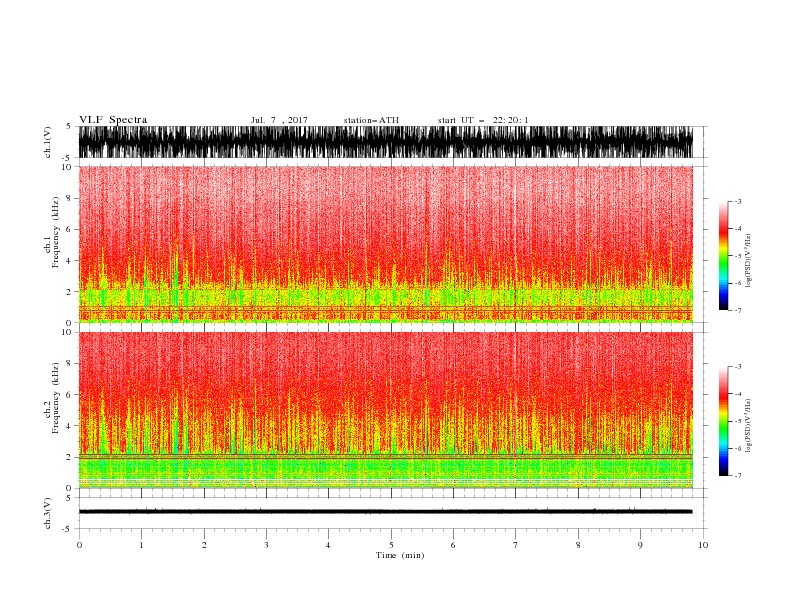Click the ch.1 voltage waveform strip at top
The image size is (792, 612).
tap(386, 142)
